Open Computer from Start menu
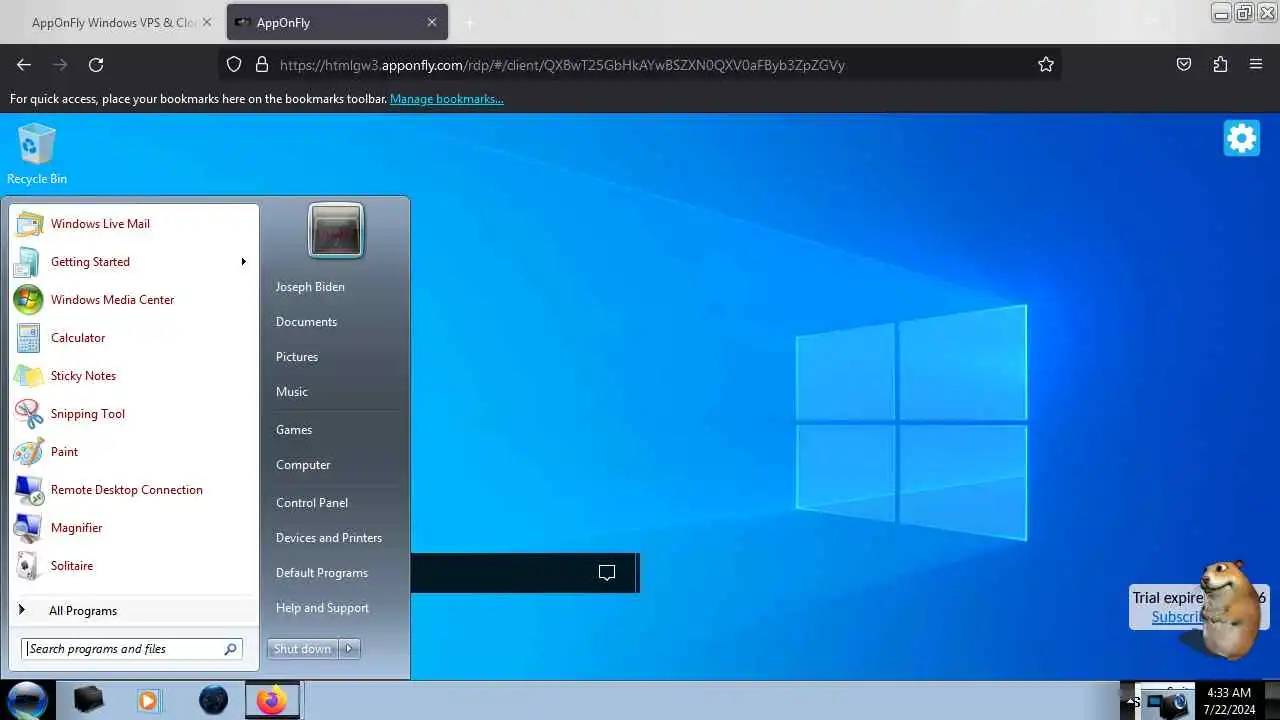The height and width of the screenshot is (720, 1280). 303,465
